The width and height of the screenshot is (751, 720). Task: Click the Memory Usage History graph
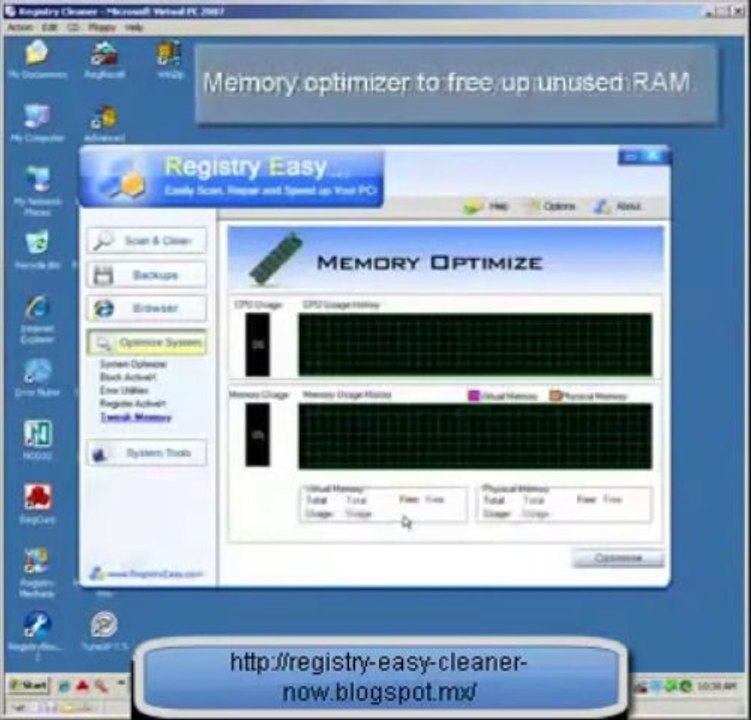pos(475,436)
